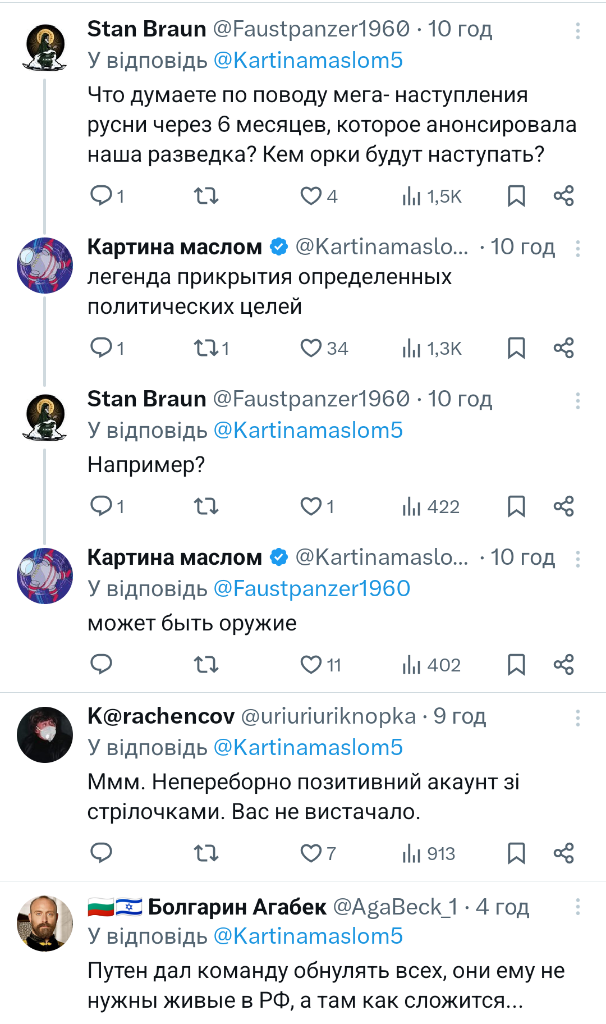Screen dimensions: 606x1024
Task: Share the 'может быть оружие' tweet
Action: point(564,664)
